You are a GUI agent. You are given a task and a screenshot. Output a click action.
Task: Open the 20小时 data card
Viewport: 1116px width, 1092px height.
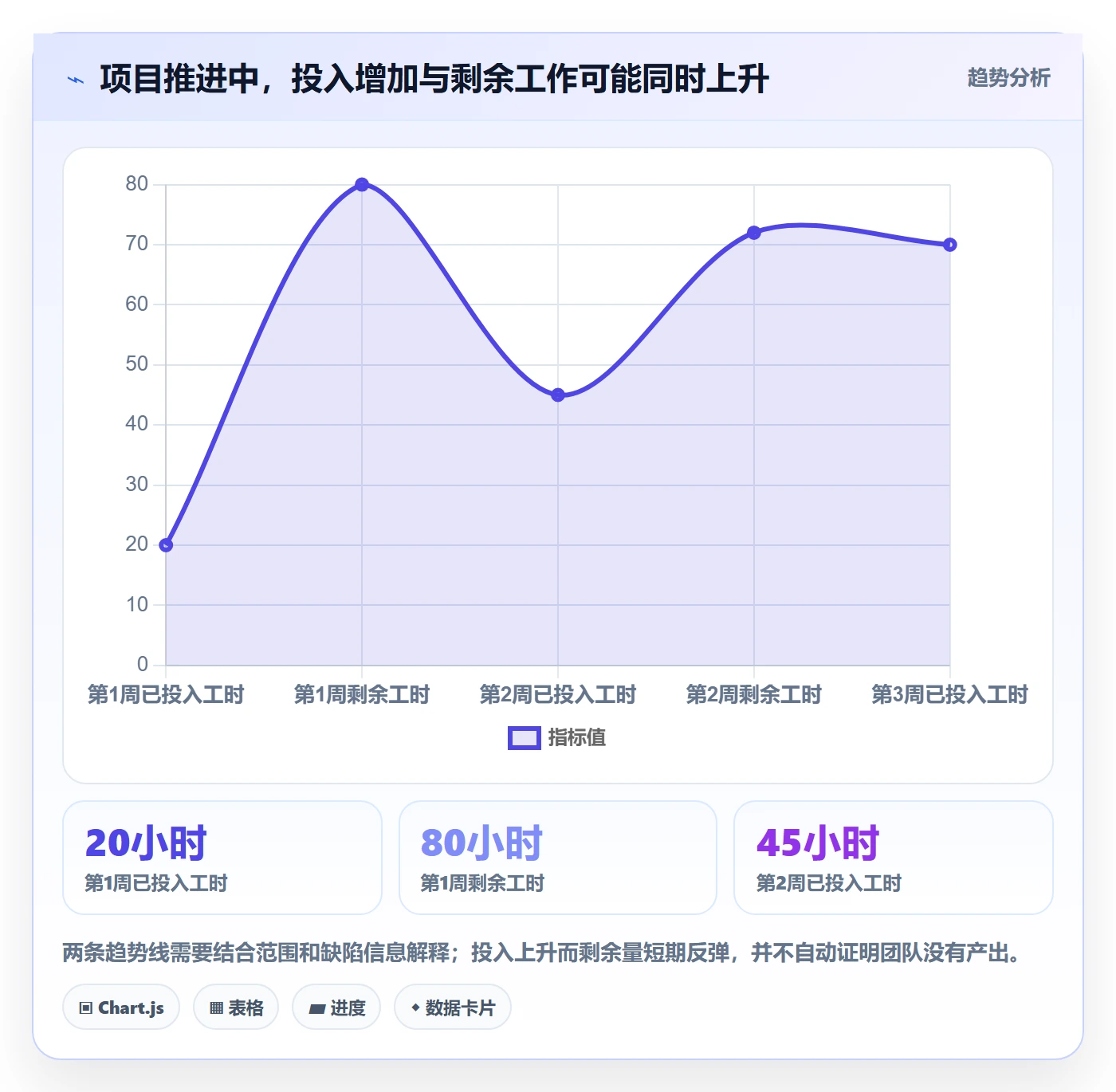(222, 858)
